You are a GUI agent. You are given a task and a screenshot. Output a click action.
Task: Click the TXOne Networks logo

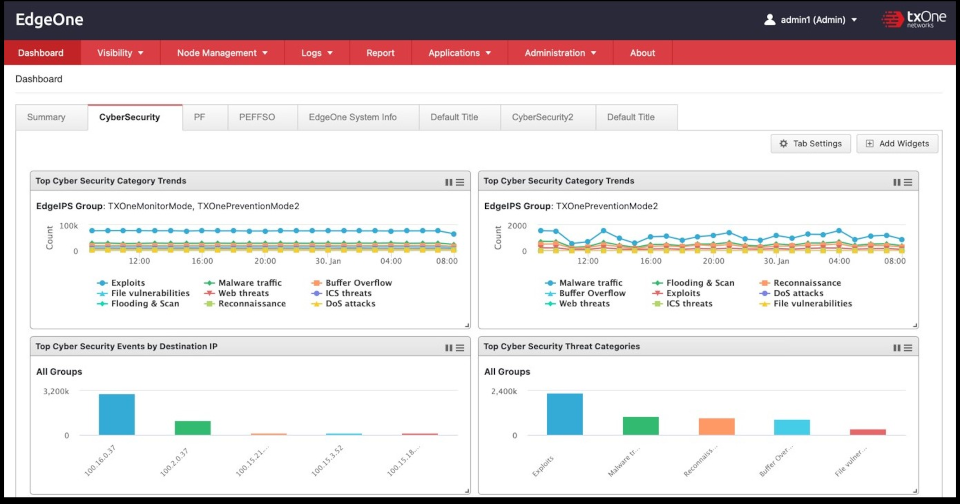click(913, 20)
